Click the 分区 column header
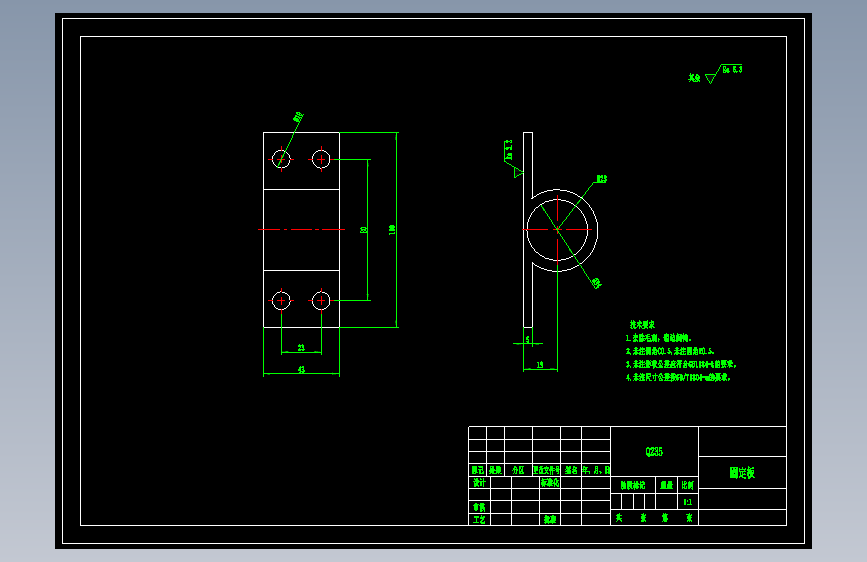This screenshot has height=562, width=867. click(x=518, y=470)
